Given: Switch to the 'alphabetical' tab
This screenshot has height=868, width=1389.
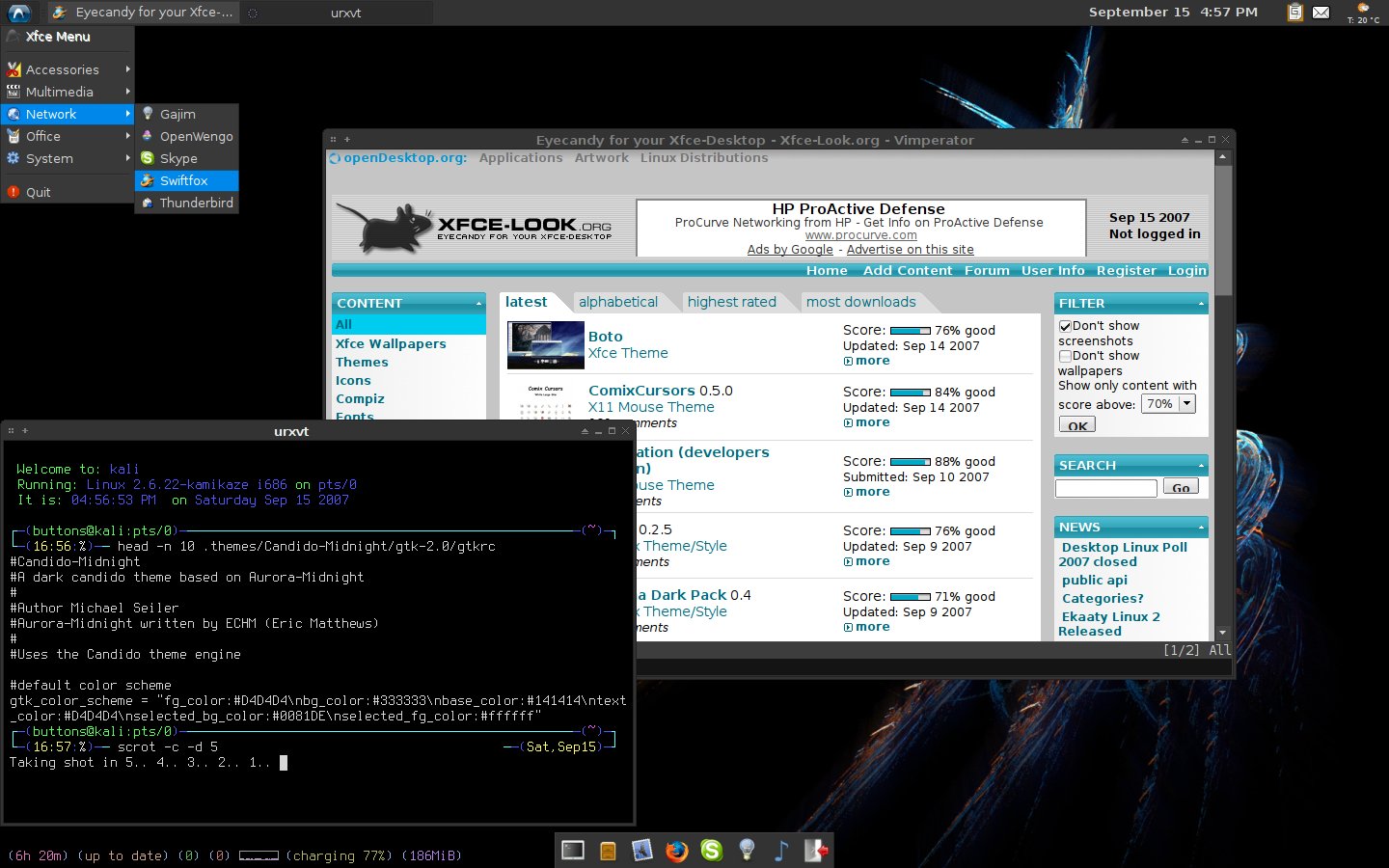Looking at the screenshot, I should (618, 302).
